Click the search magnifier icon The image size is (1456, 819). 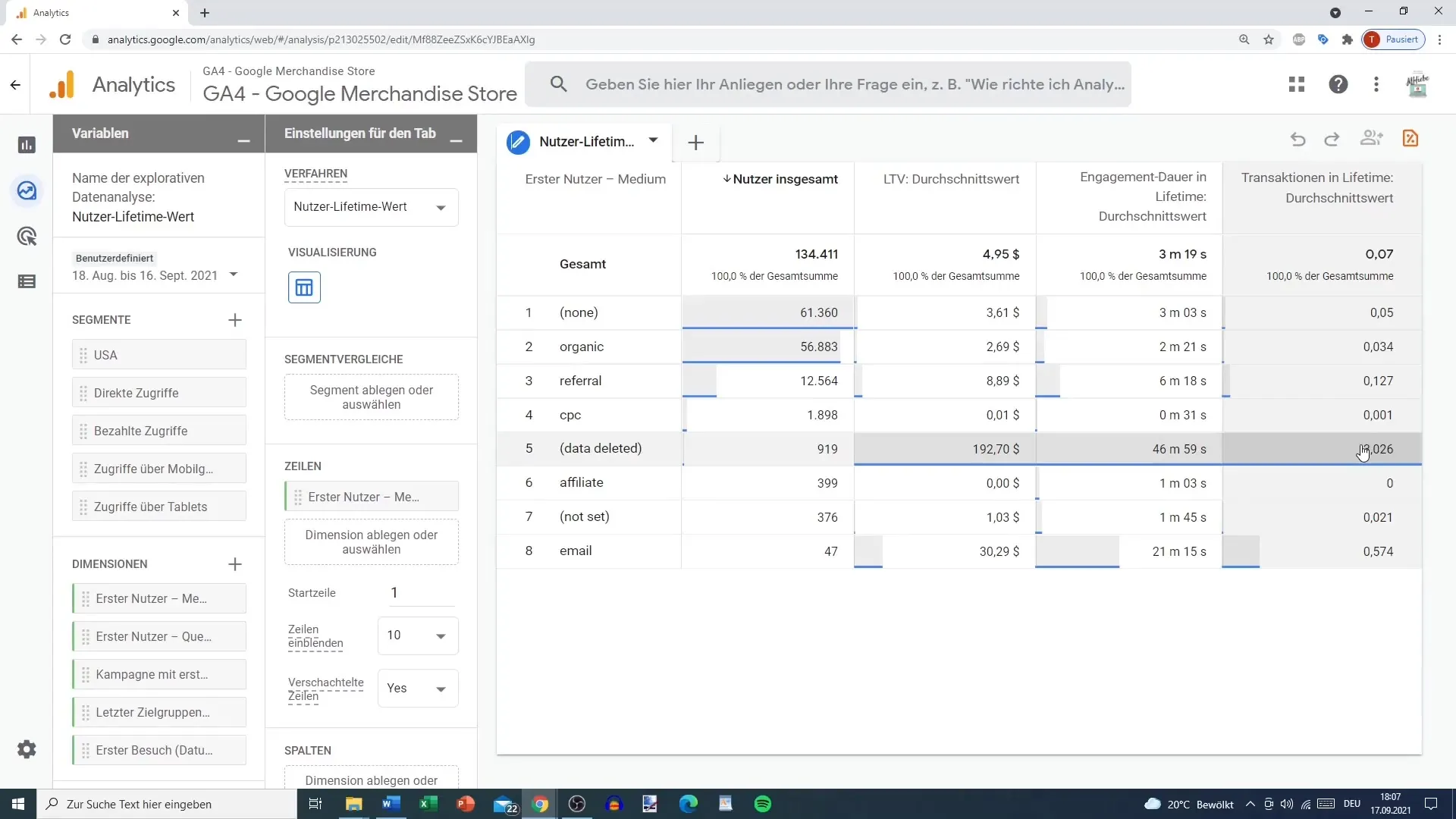[x=559, y=84]
